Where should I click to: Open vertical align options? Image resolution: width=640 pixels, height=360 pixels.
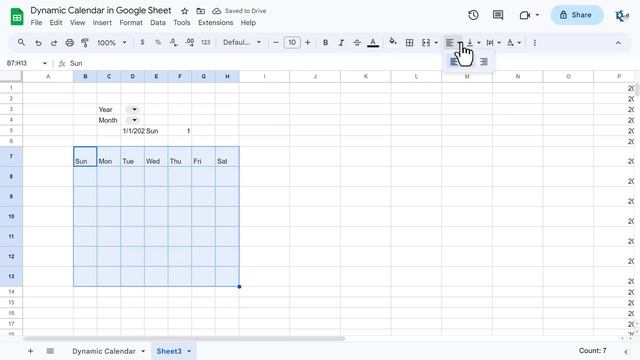pyautogui.click(x=473, y=42)
